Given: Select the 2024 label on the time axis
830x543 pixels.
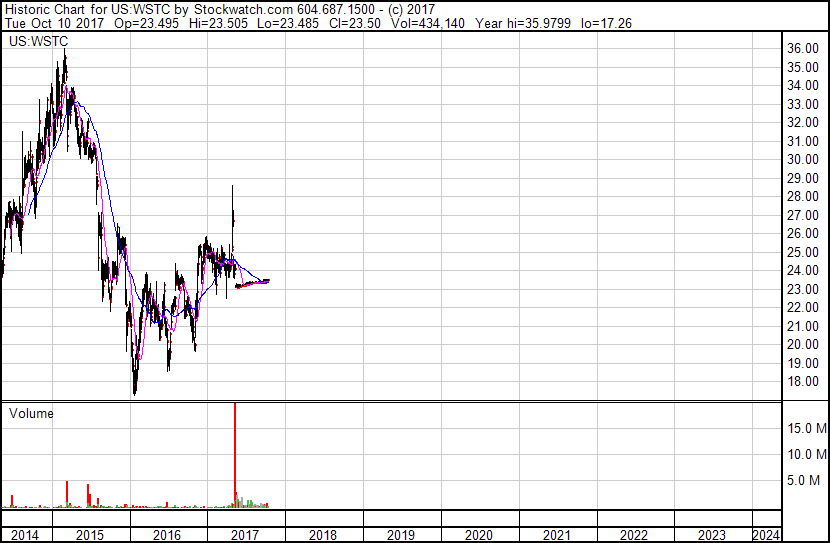Looking at the screenshot, I should pyautogui.click(x=766, y=535).
